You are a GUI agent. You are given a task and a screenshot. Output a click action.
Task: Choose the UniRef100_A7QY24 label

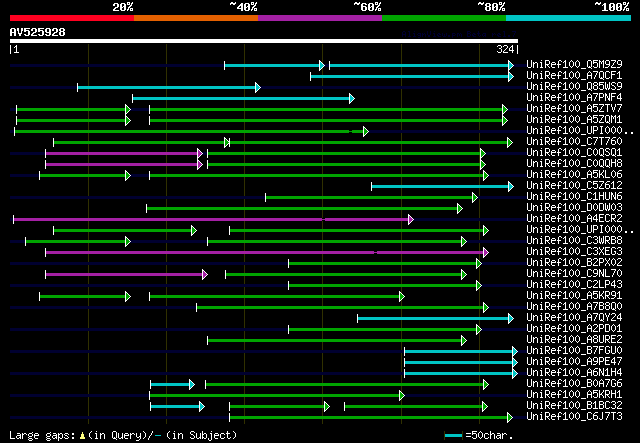(x=574, y=318)
